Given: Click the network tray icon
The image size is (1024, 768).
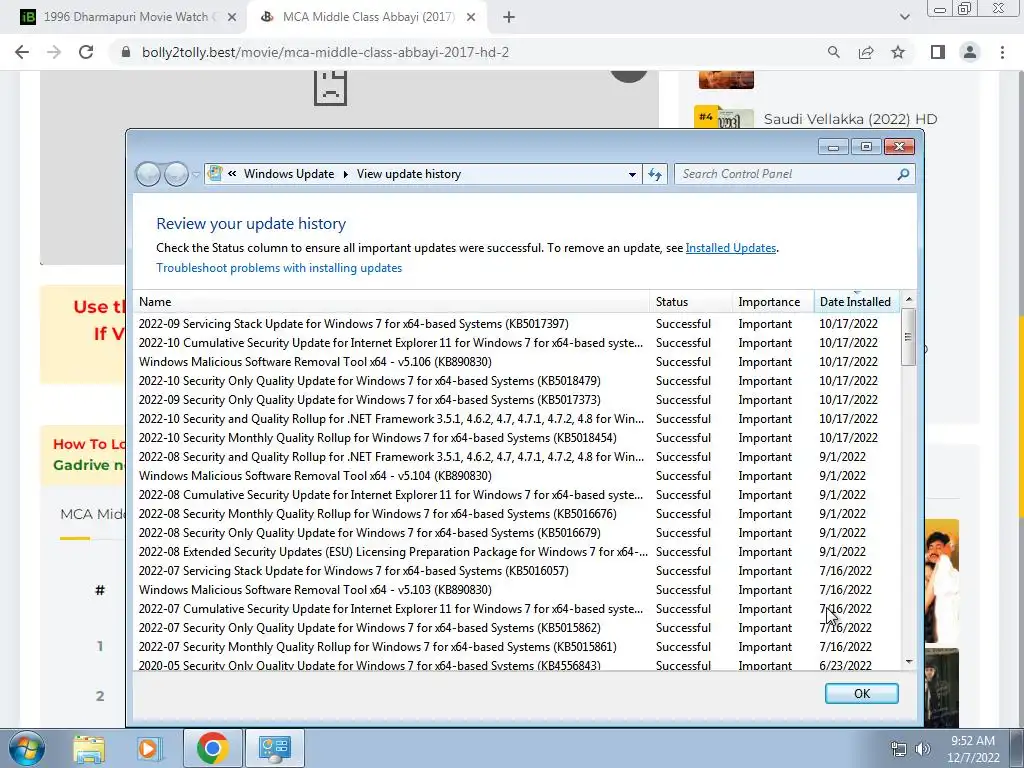Looking at the screenshot, I should (x=899, y=749).
